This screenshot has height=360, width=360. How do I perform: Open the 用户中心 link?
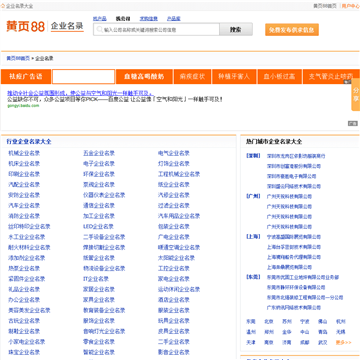[351, 6]
